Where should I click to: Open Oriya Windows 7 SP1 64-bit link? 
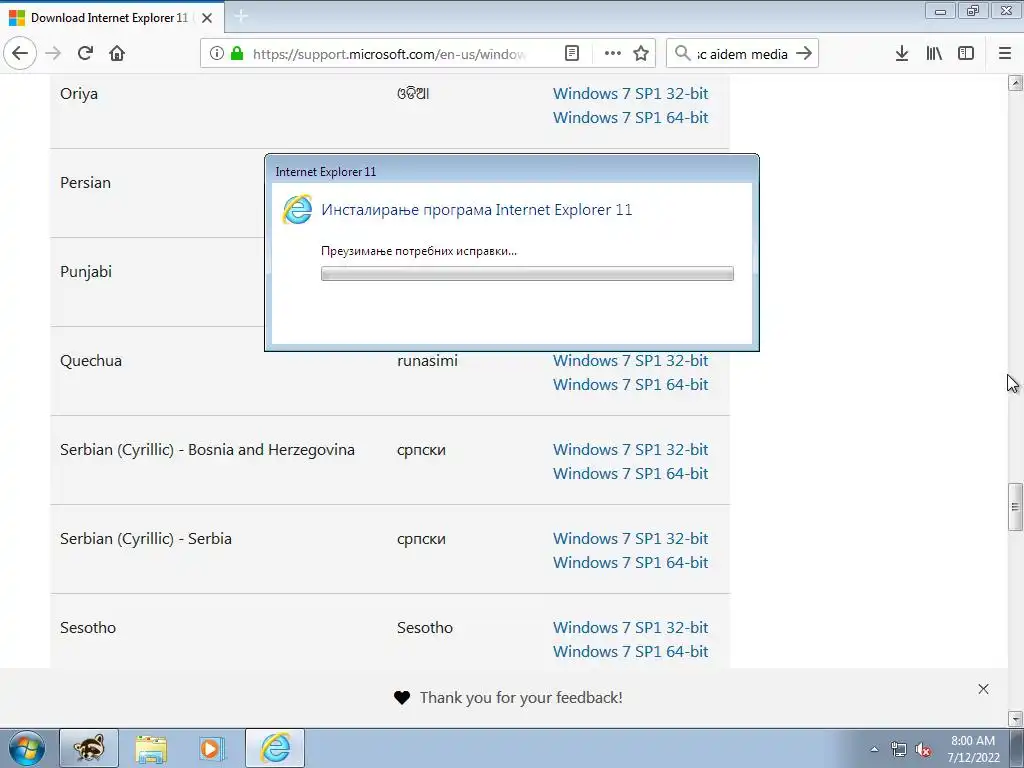630,118
